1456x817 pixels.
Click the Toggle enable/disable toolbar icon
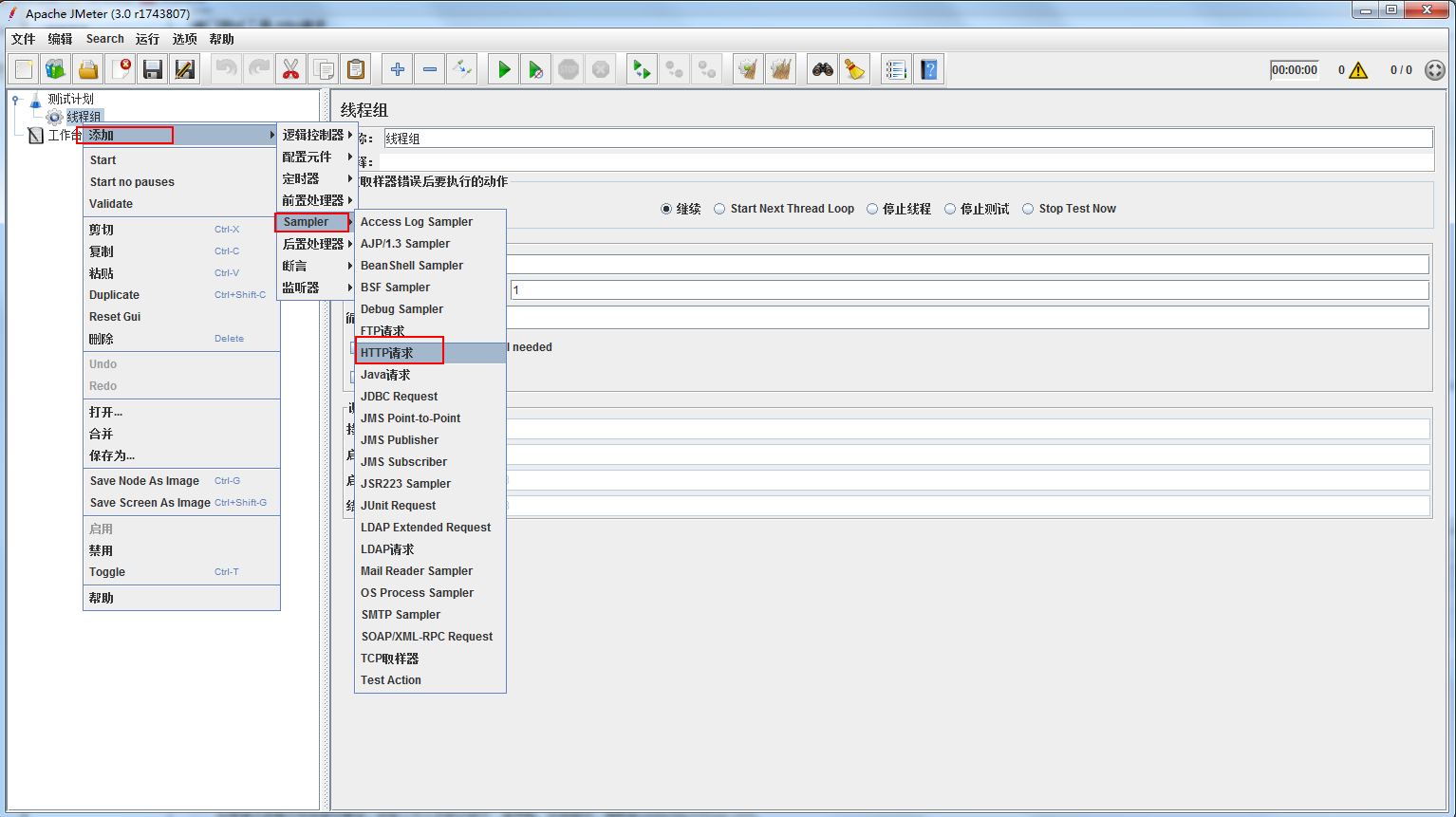pyautogui.click(x=462, y=69)
